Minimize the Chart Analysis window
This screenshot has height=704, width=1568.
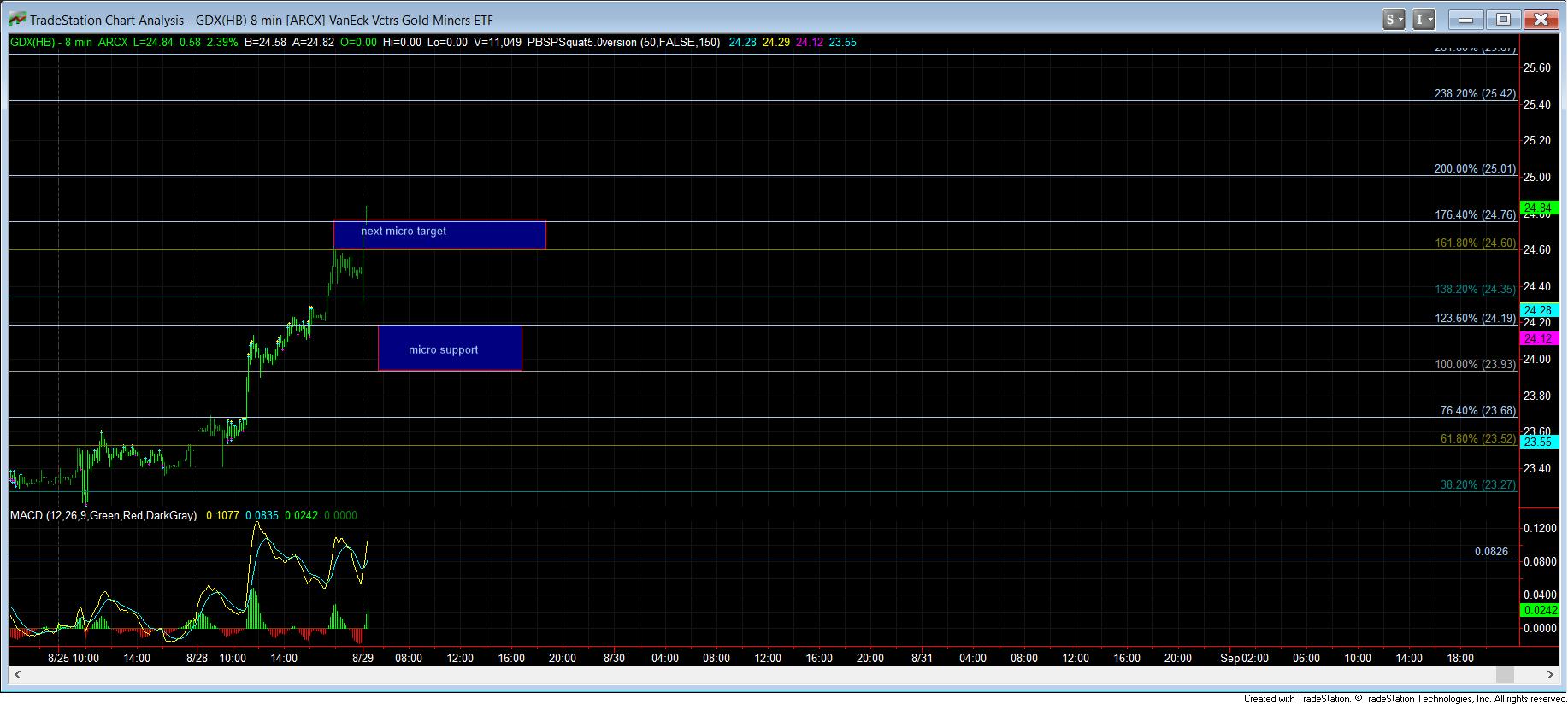[x=1467, y=19]
